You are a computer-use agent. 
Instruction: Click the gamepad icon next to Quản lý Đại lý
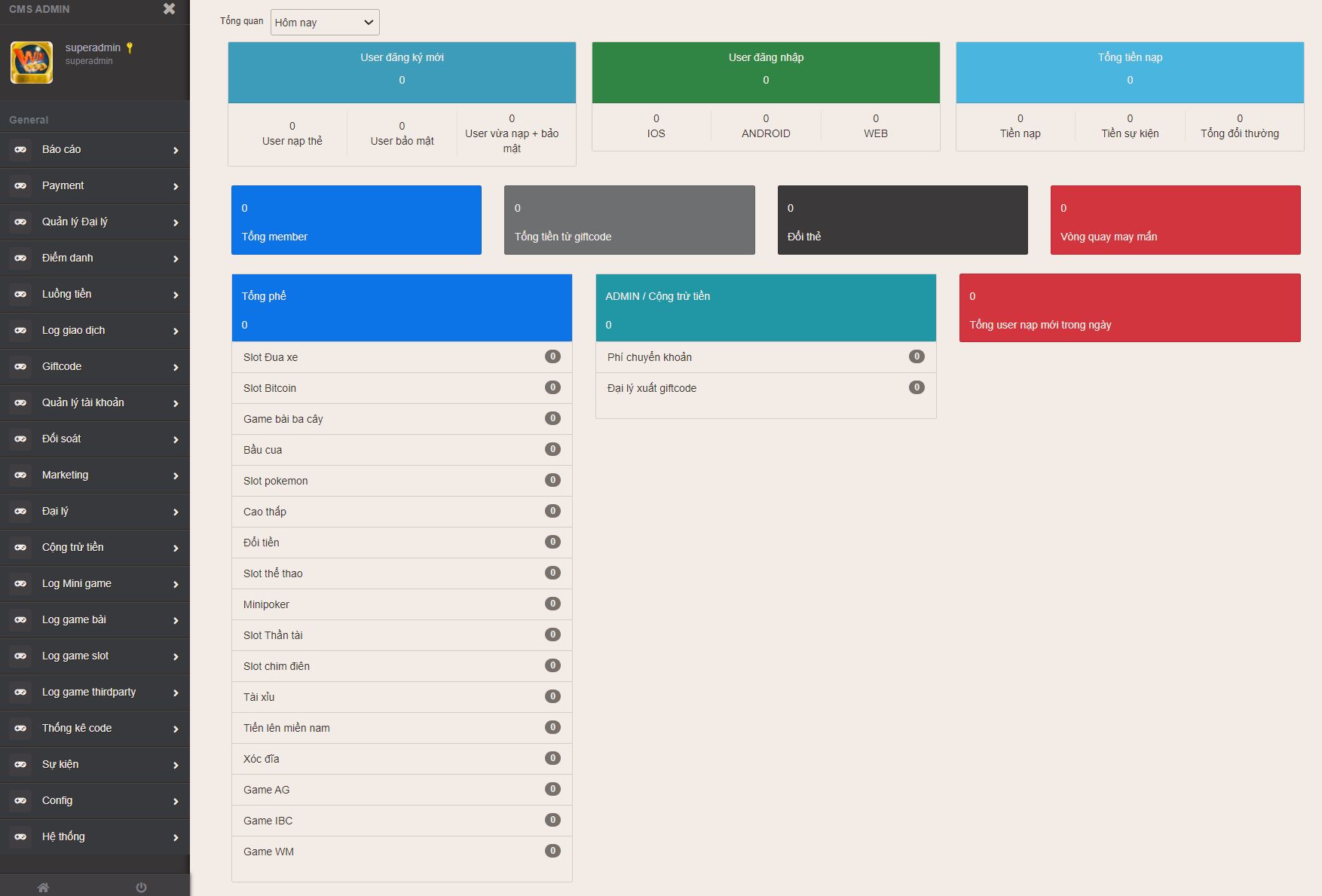click(20, 222)
